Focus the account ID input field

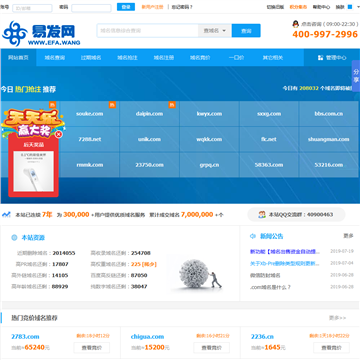pyautogui.click(x=32, y=8)
